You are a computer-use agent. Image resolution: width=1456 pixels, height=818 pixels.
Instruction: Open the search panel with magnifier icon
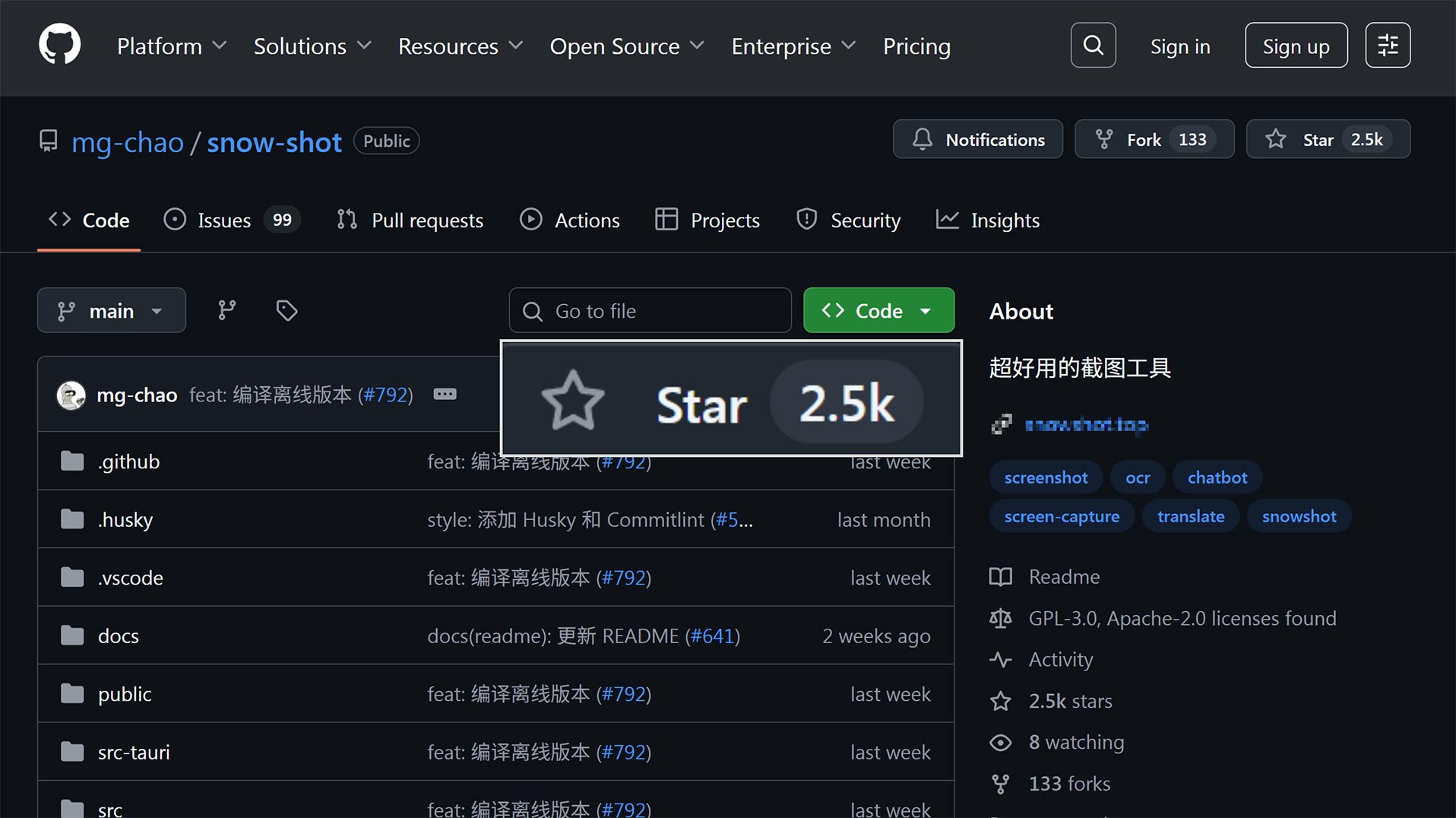click(x=1092, y=45)
